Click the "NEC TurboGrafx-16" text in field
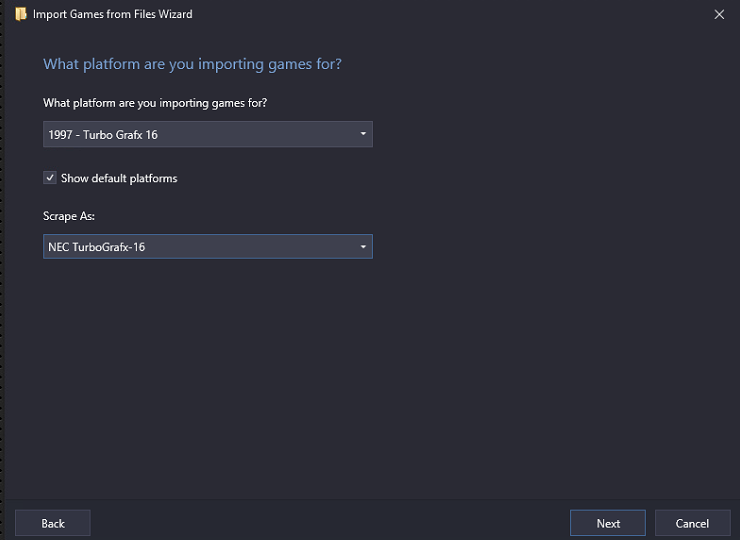This screenshot has width=740, height=540. coord(96,247)
